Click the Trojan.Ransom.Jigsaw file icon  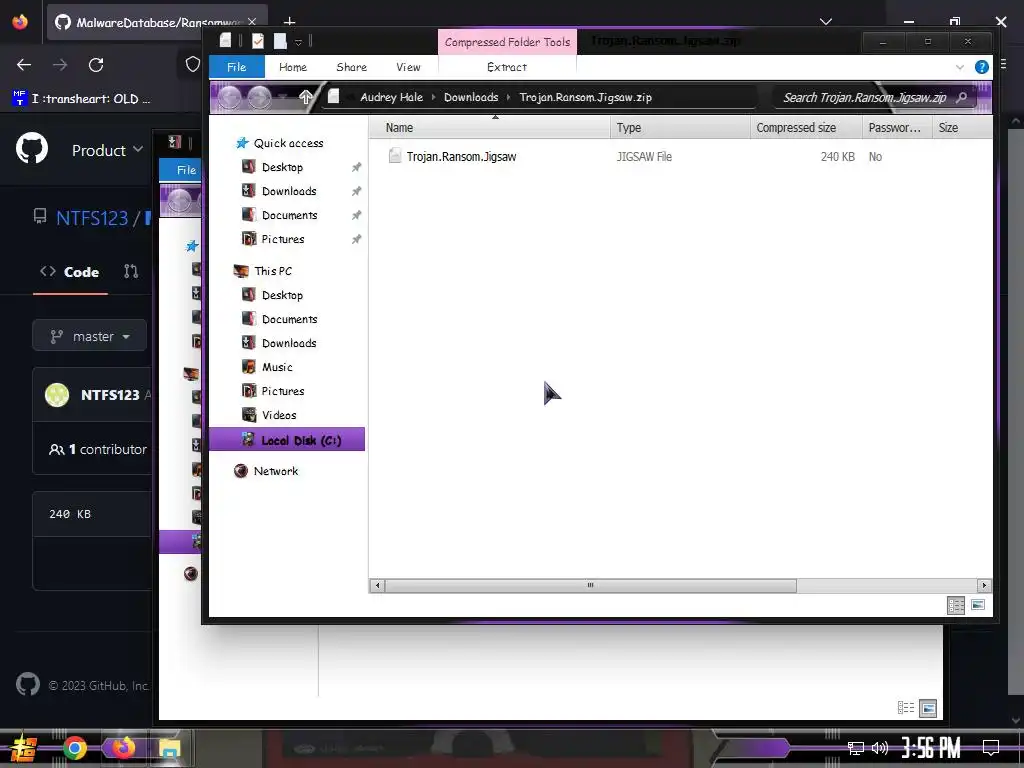tap(394, 156)
